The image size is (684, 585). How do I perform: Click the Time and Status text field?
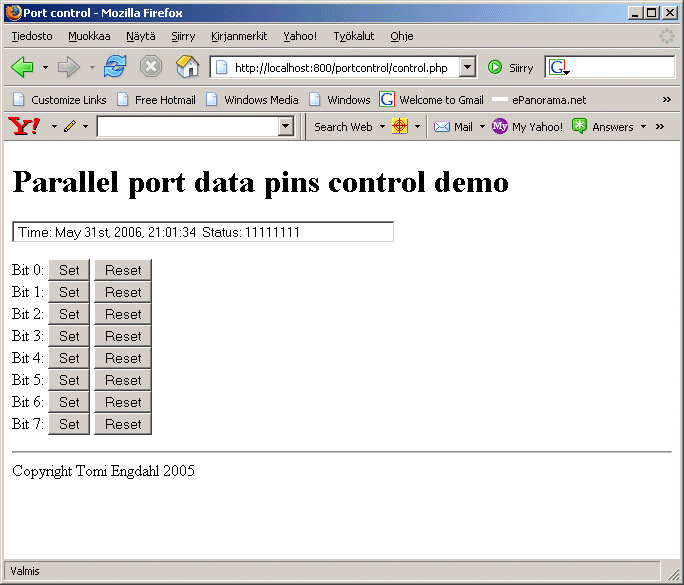(203, 232)
